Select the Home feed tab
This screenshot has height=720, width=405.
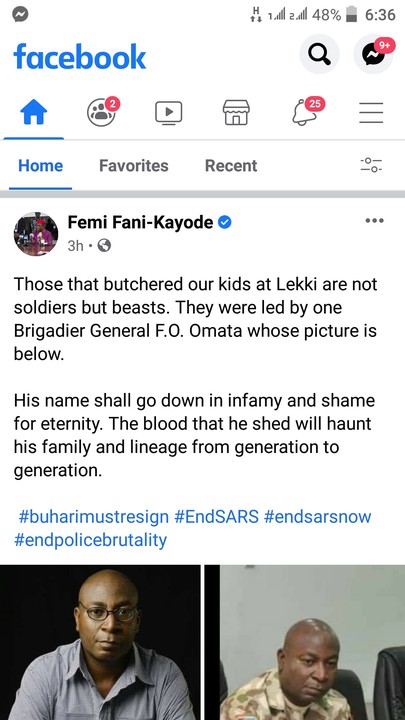point(40,165)
